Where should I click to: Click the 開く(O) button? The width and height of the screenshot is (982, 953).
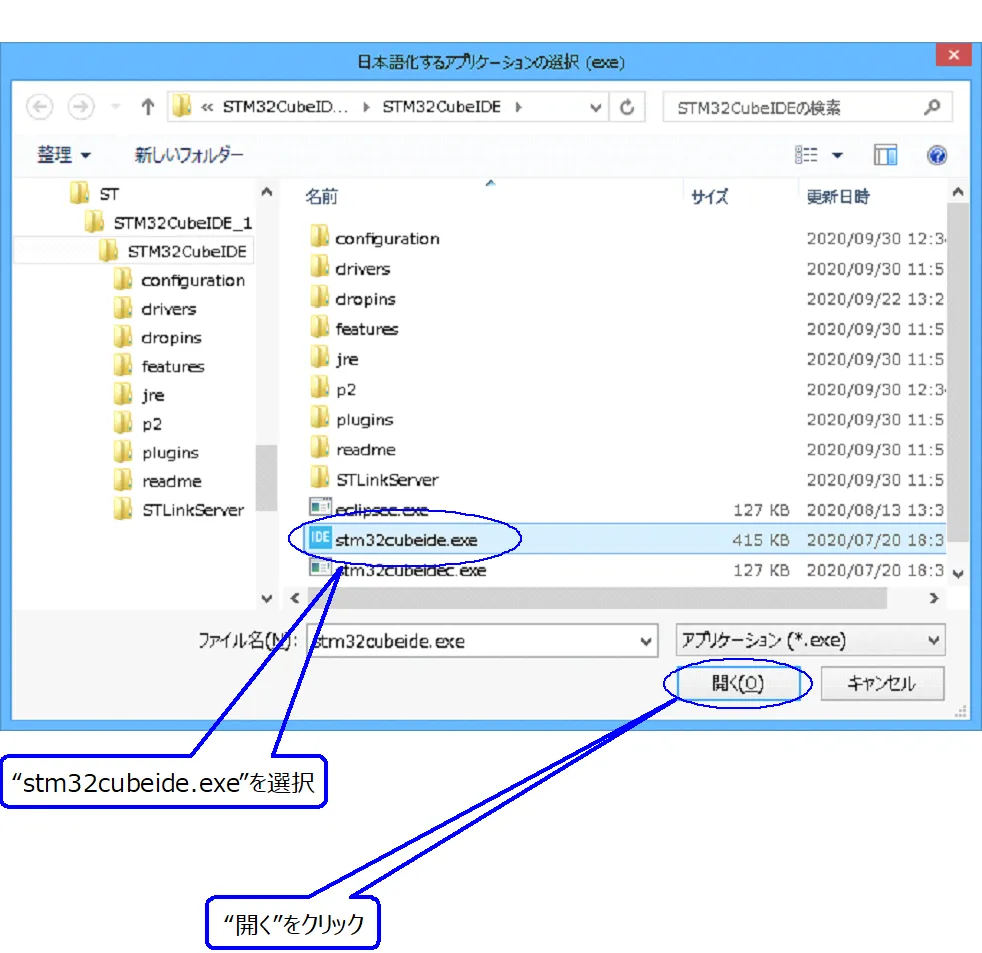click(738, 684)
